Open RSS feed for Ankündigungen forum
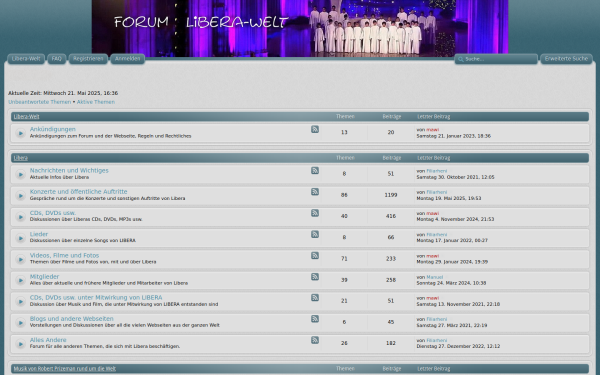This screenshot has width=600, height=375. 315,129
